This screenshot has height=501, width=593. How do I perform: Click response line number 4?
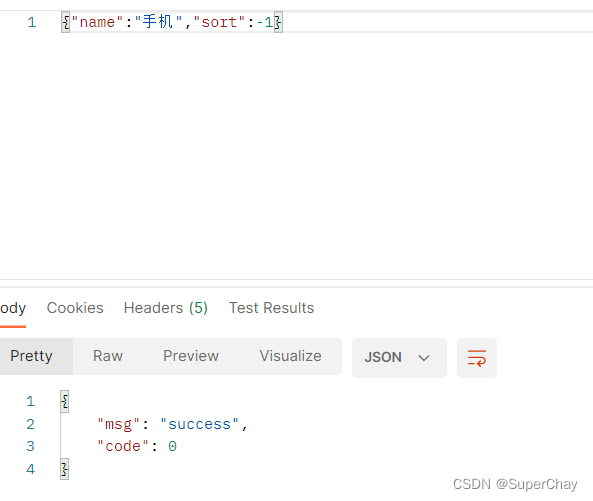tap(31, 469)
